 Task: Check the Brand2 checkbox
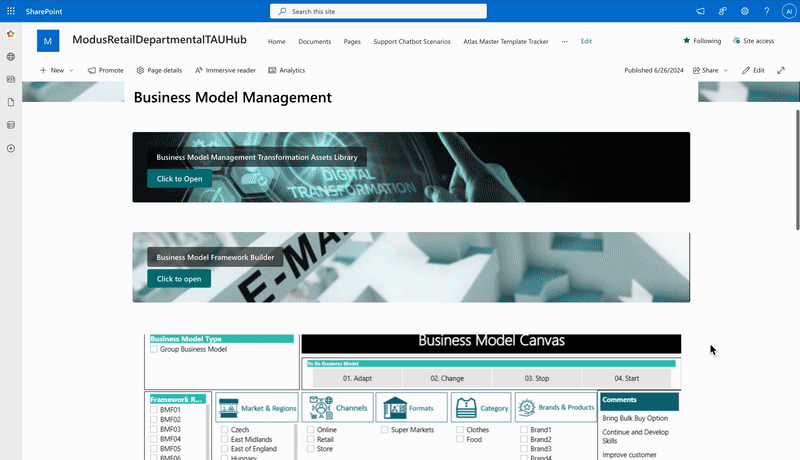pos(524,439)
